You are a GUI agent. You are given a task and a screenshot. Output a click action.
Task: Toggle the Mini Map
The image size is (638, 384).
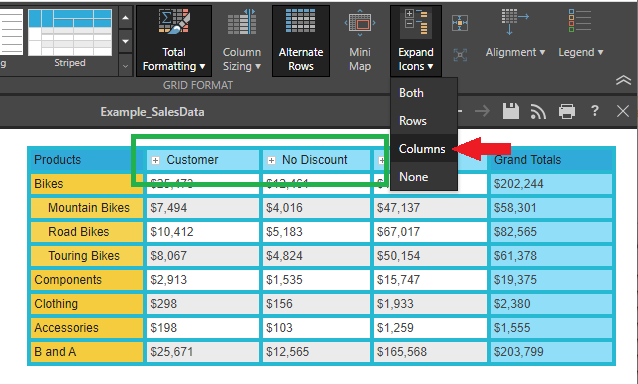click(360, 41)
